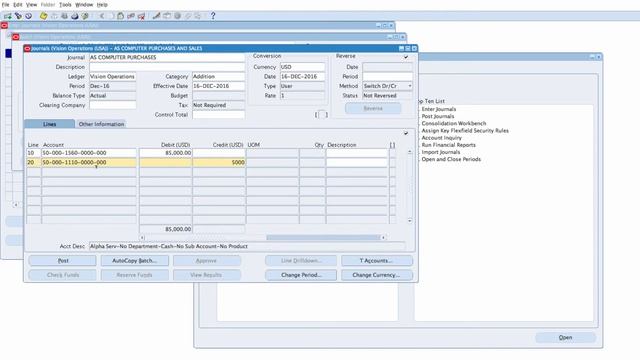Click horizontal scrollbar right arrow under lines

(x=383, y=238)
